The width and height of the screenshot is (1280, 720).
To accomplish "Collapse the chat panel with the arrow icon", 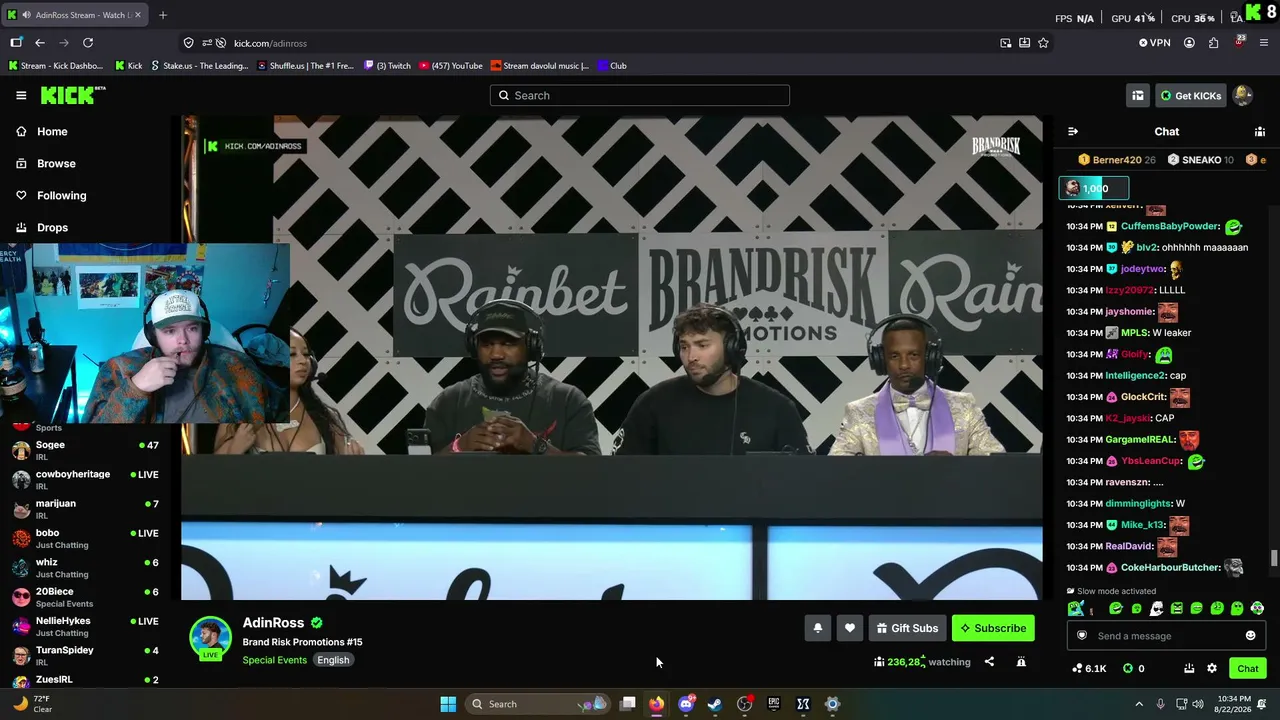I will [1073, 131].
